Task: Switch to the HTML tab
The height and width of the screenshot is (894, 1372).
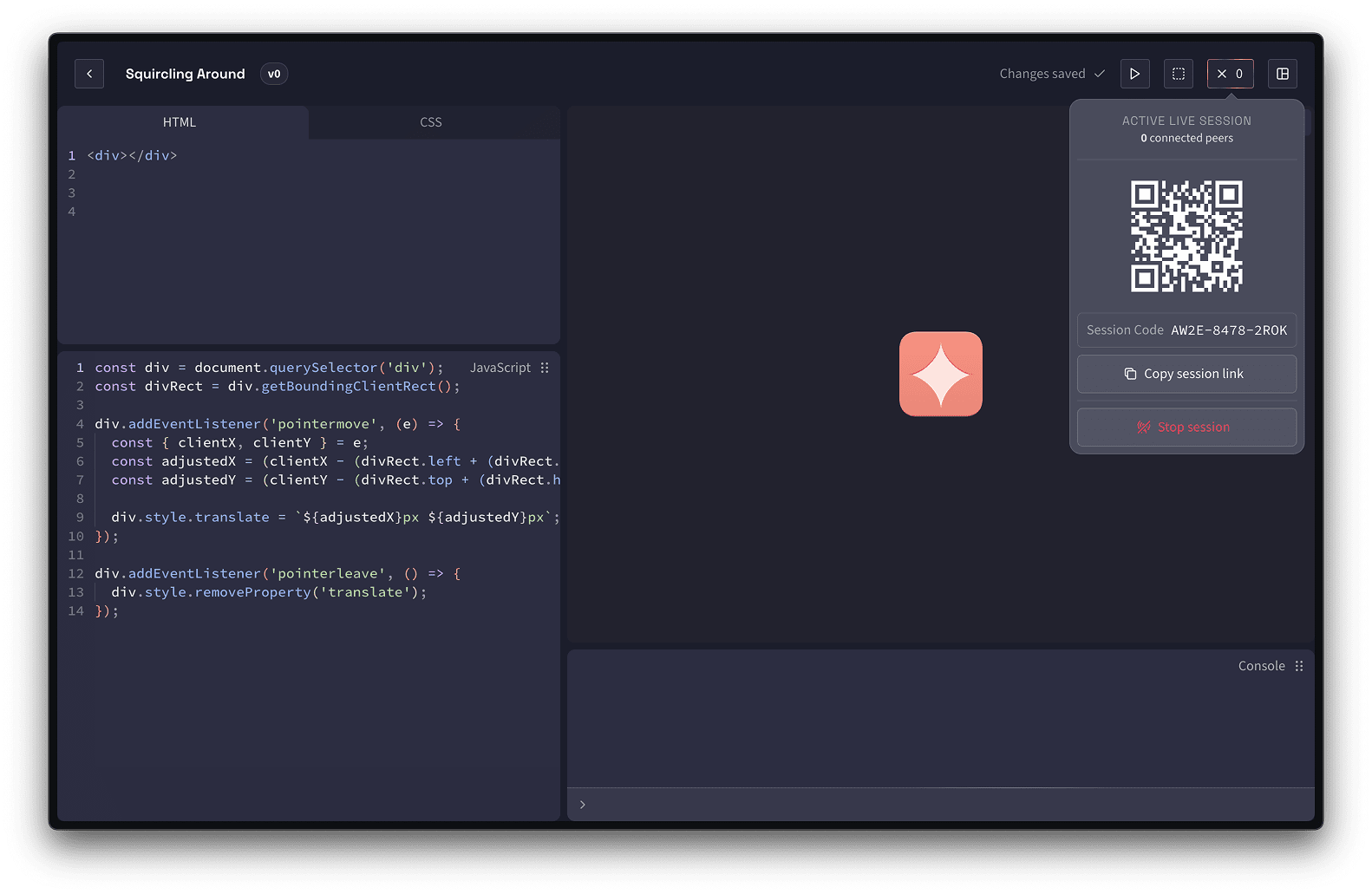Action: point(180,122)
